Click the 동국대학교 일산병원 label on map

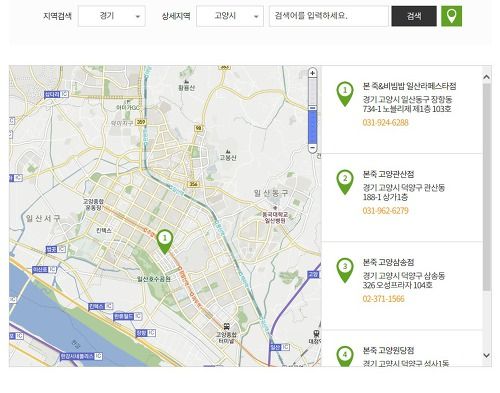pos(275,217)
